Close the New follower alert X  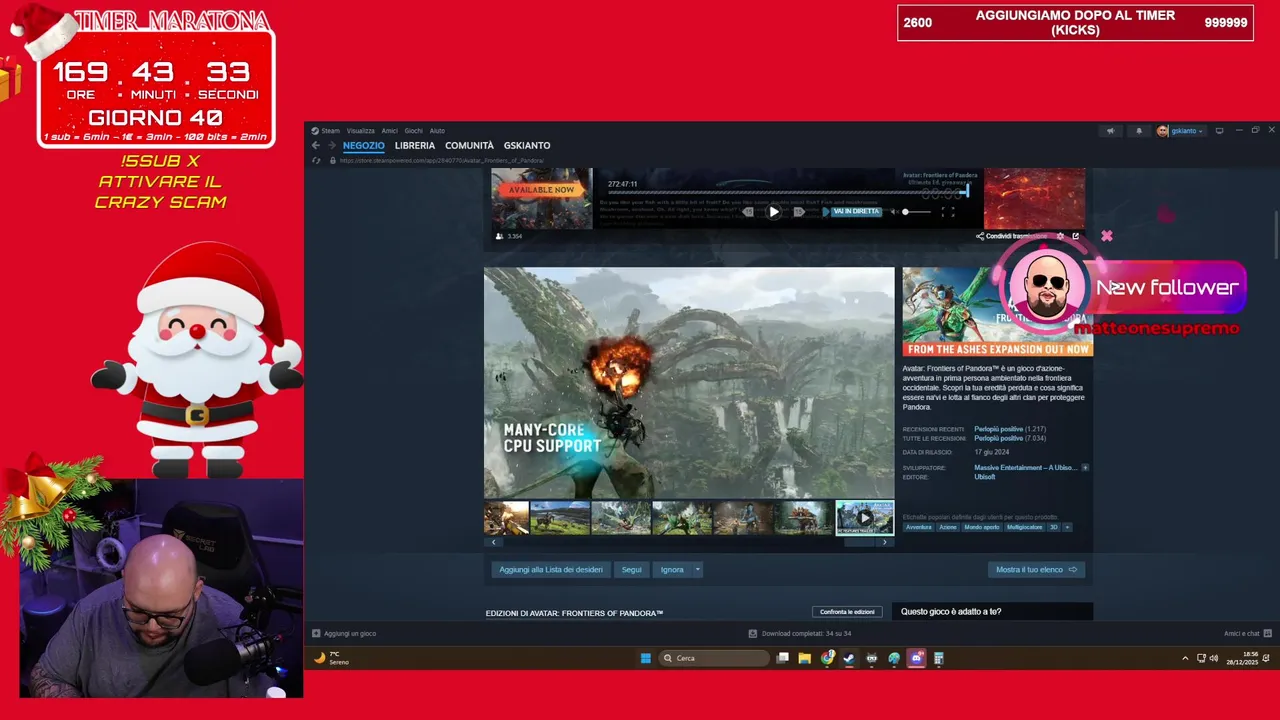[1107, 236]
